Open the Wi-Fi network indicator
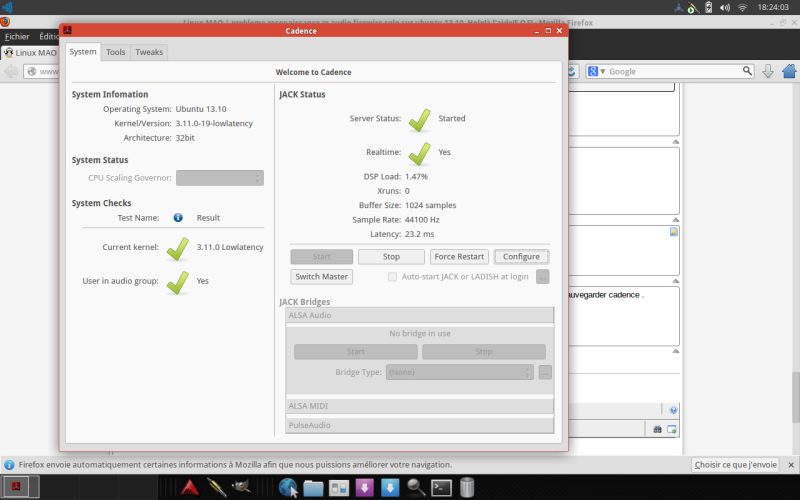This screenshot has height=500, width=800. (x=742, y=7)
